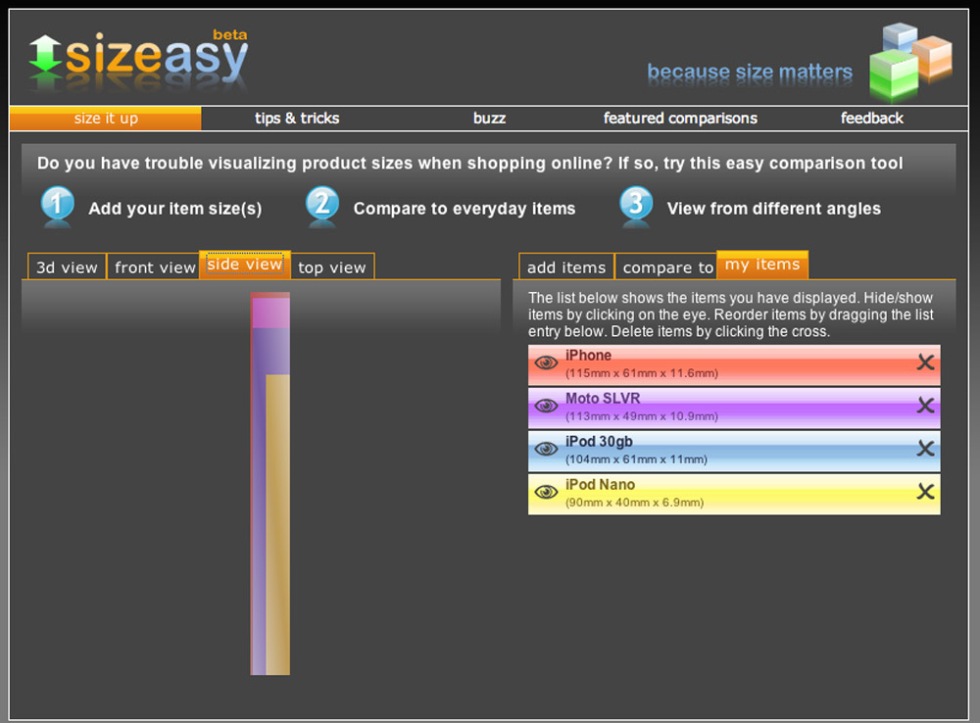Toggle the iPod Nano eye icon

coord(546,492)
